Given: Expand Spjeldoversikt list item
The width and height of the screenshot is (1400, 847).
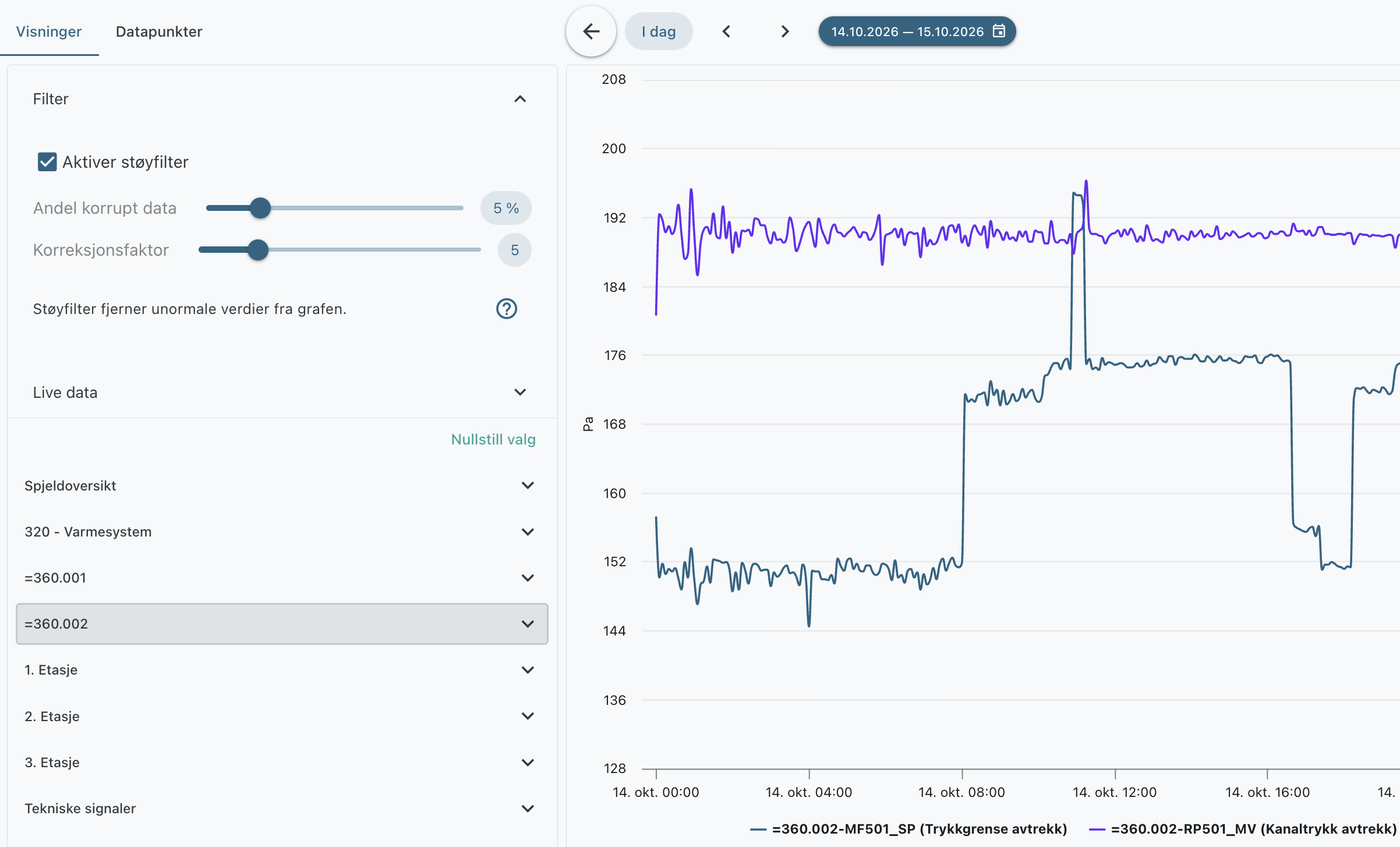Looking at the screenshot, I should coord(282,486).
